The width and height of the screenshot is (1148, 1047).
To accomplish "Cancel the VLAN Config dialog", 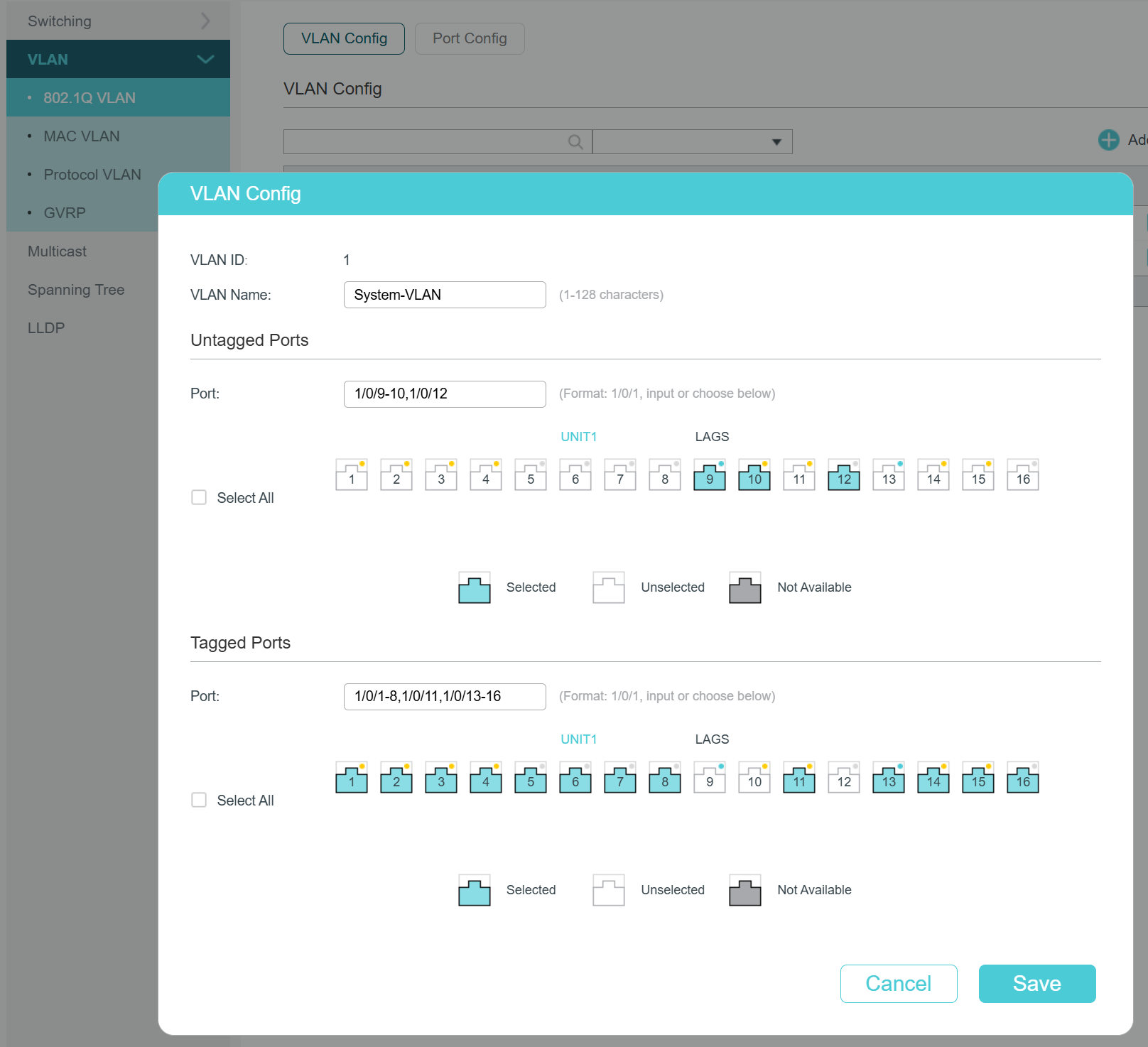I will pos(898,984).
